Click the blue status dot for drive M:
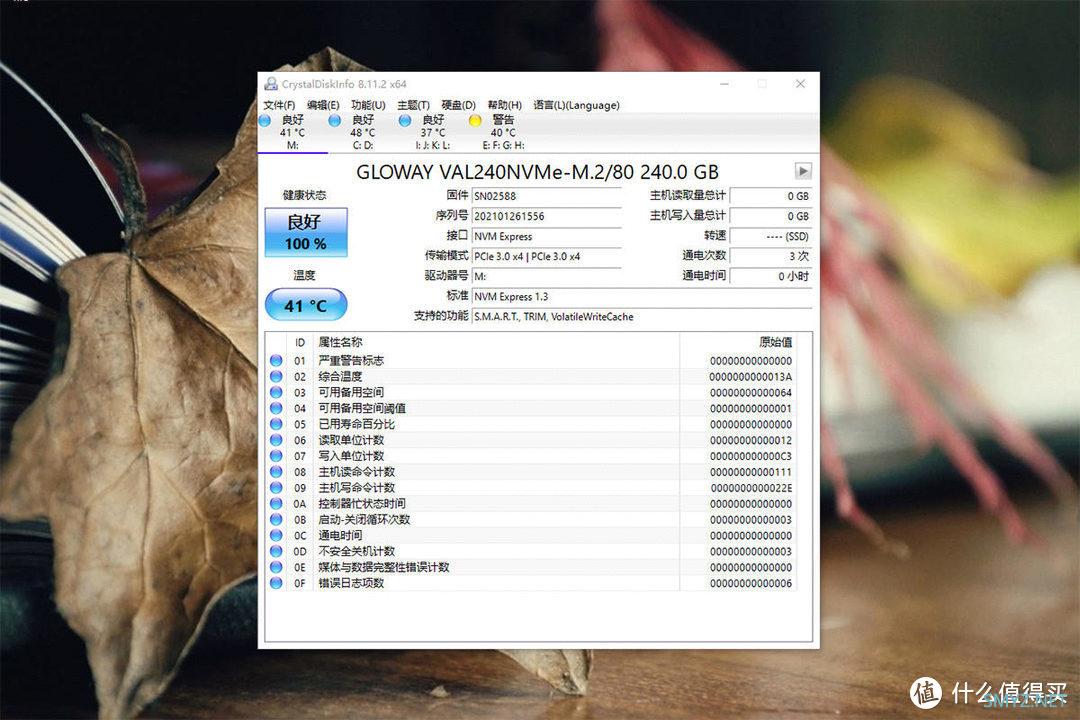 (x=265, y=121)
